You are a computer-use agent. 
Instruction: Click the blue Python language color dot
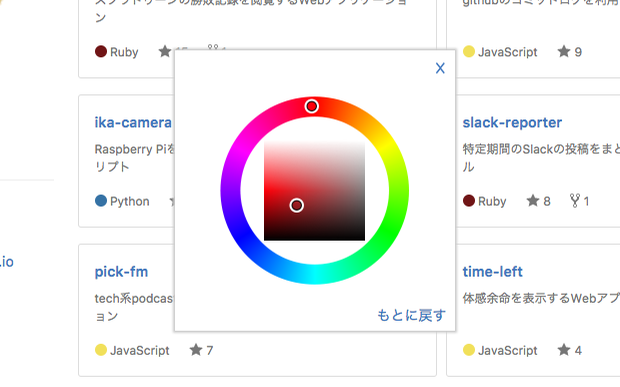[101, 201]
